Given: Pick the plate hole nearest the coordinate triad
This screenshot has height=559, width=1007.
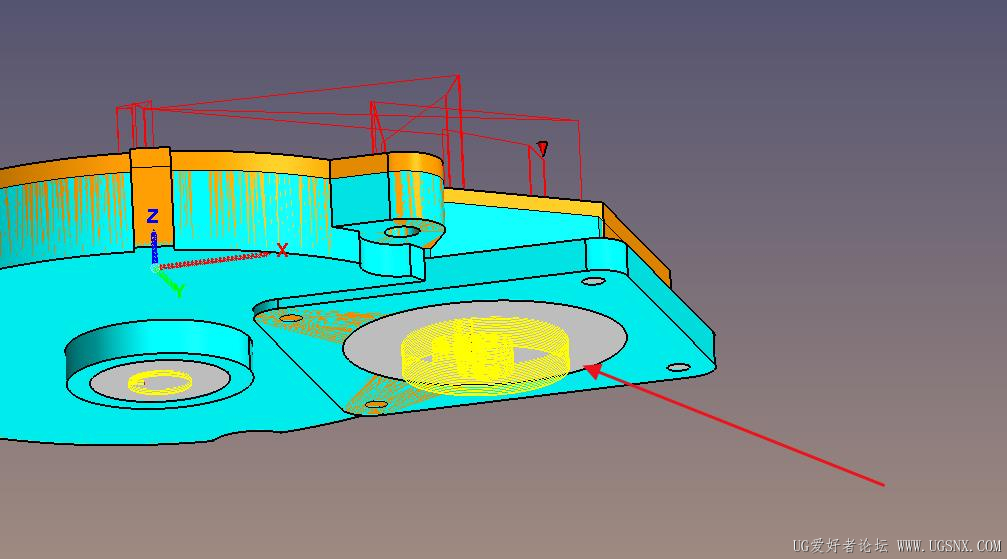Looking at the screenshot, I should pyautogui.click(x=291, y=318).
